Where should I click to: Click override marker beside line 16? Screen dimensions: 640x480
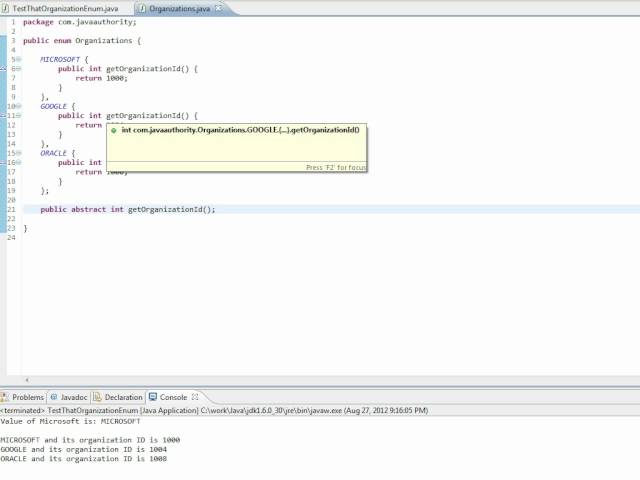tap(3, 162)
